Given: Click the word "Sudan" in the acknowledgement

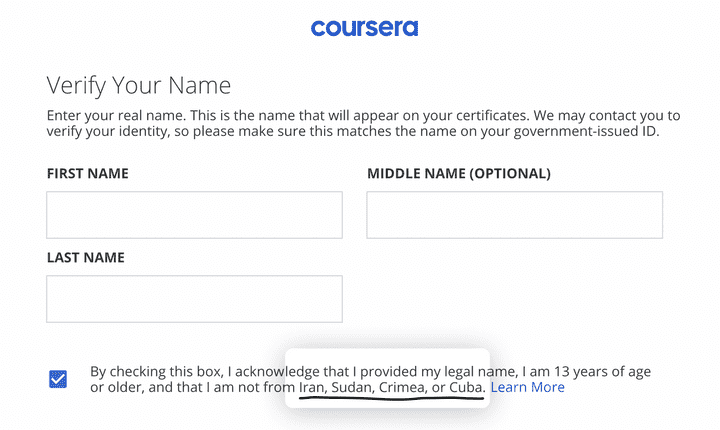Looking at the screenshot, I should click(351, 387).
